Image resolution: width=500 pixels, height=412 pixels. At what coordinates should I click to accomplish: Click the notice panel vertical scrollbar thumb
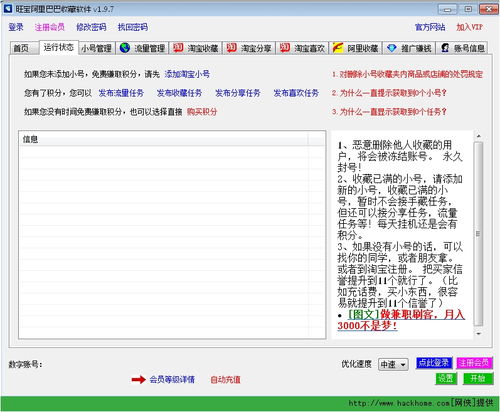tap(479, 234)
